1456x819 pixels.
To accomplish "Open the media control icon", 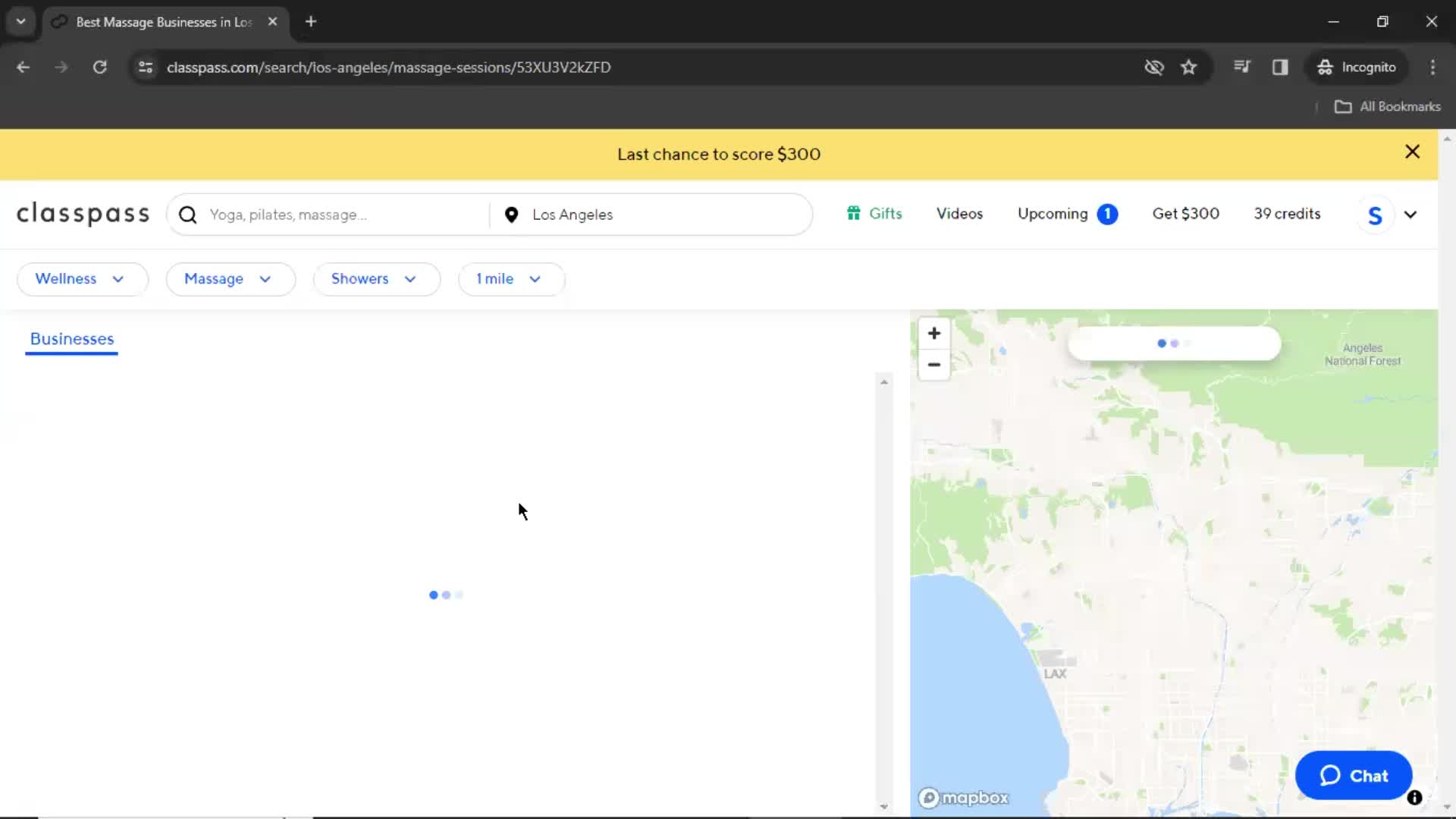I will tap(1241, 67).
